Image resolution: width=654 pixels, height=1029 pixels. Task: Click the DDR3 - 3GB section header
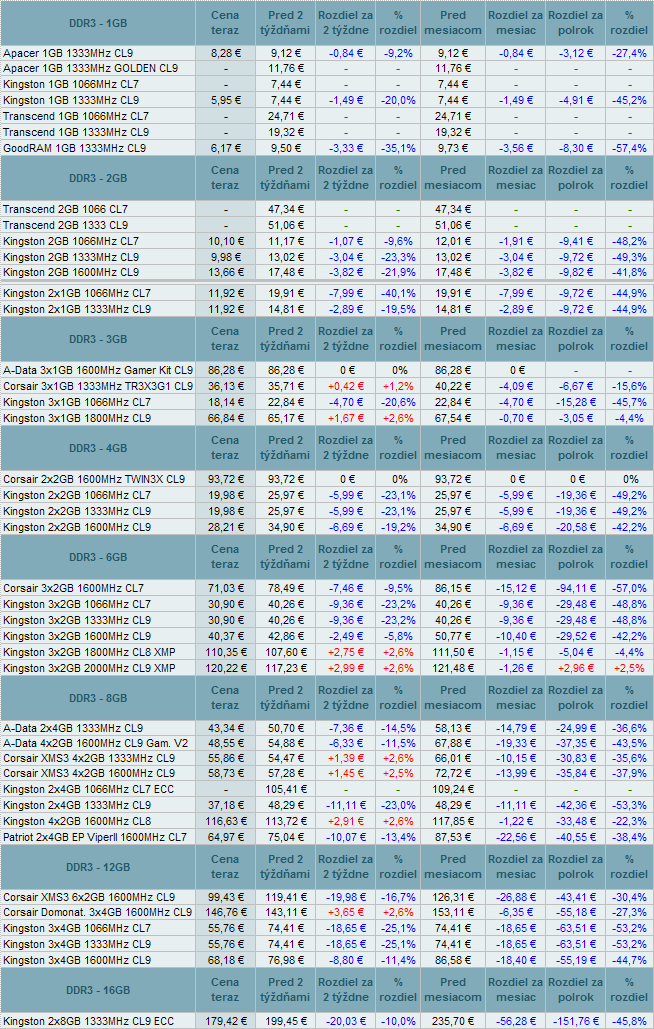point(98,339)
